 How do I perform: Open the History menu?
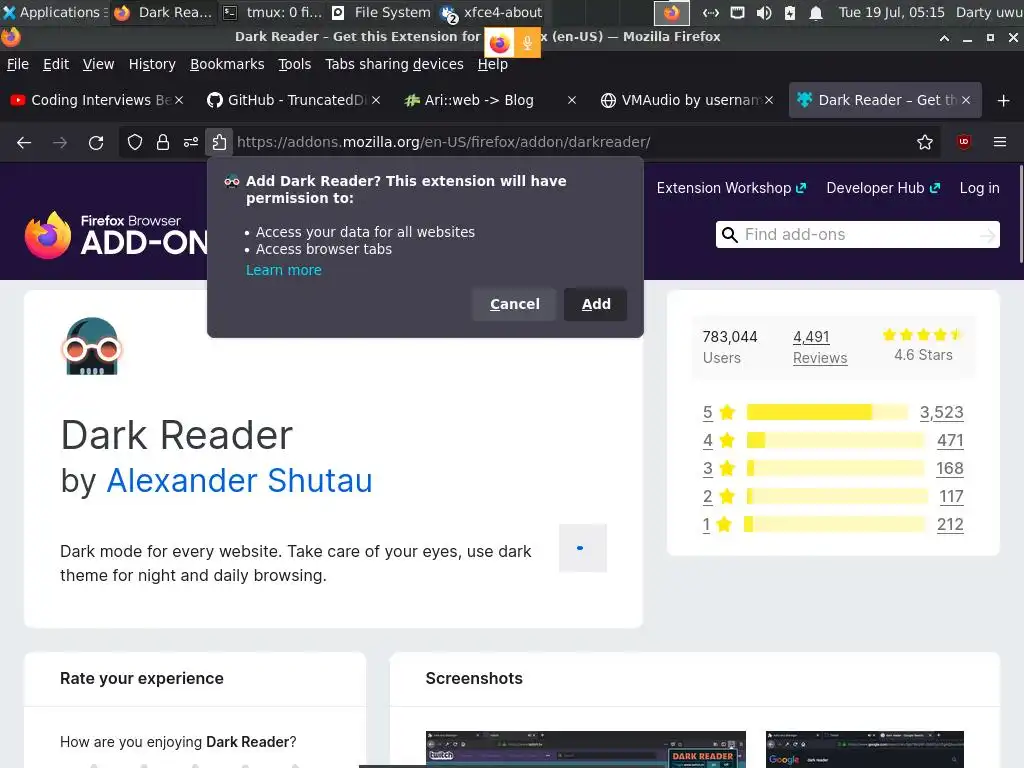(152, 64)
